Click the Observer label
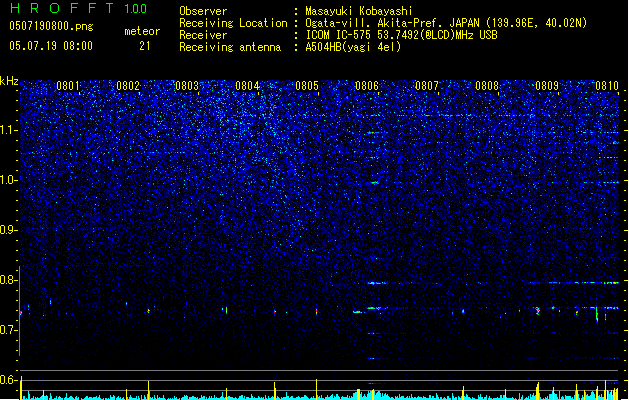Screen dimensions: 629x400 click(203, 11)
